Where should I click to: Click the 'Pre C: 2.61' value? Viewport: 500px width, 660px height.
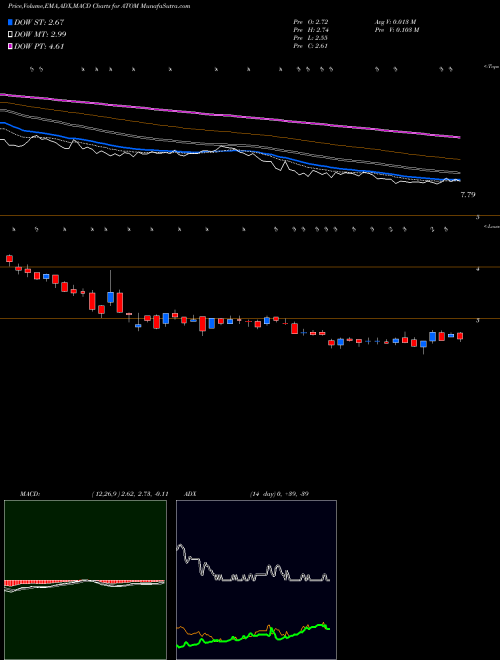click(311, 46)
